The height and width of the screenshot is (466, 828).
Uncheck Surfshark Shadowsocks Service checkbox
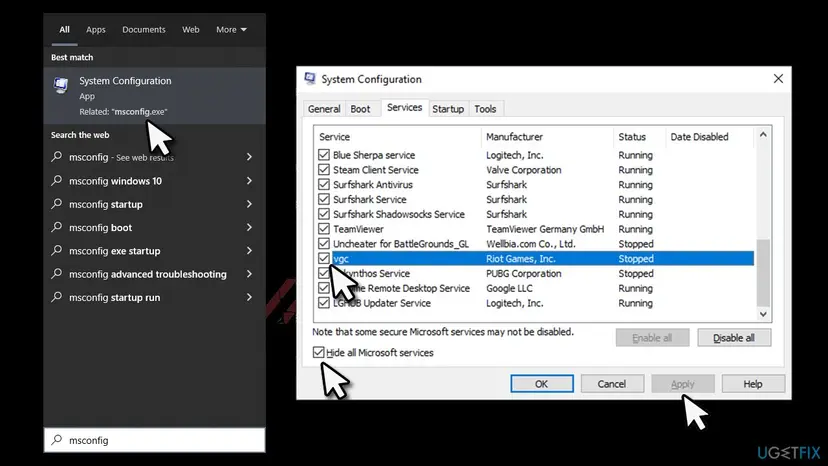[x=324, y=214]
